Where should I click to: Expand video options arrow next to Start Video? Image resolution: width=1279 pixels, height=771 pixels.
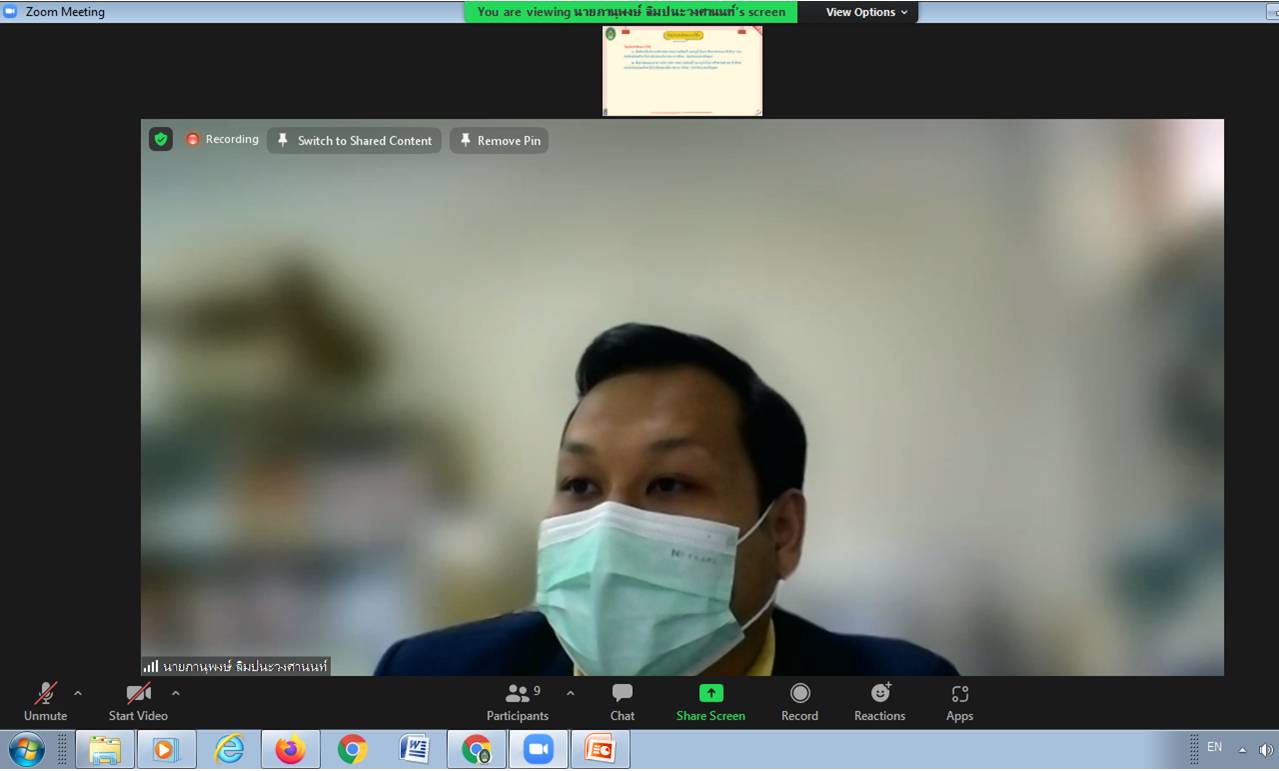[x=176, y=693]
